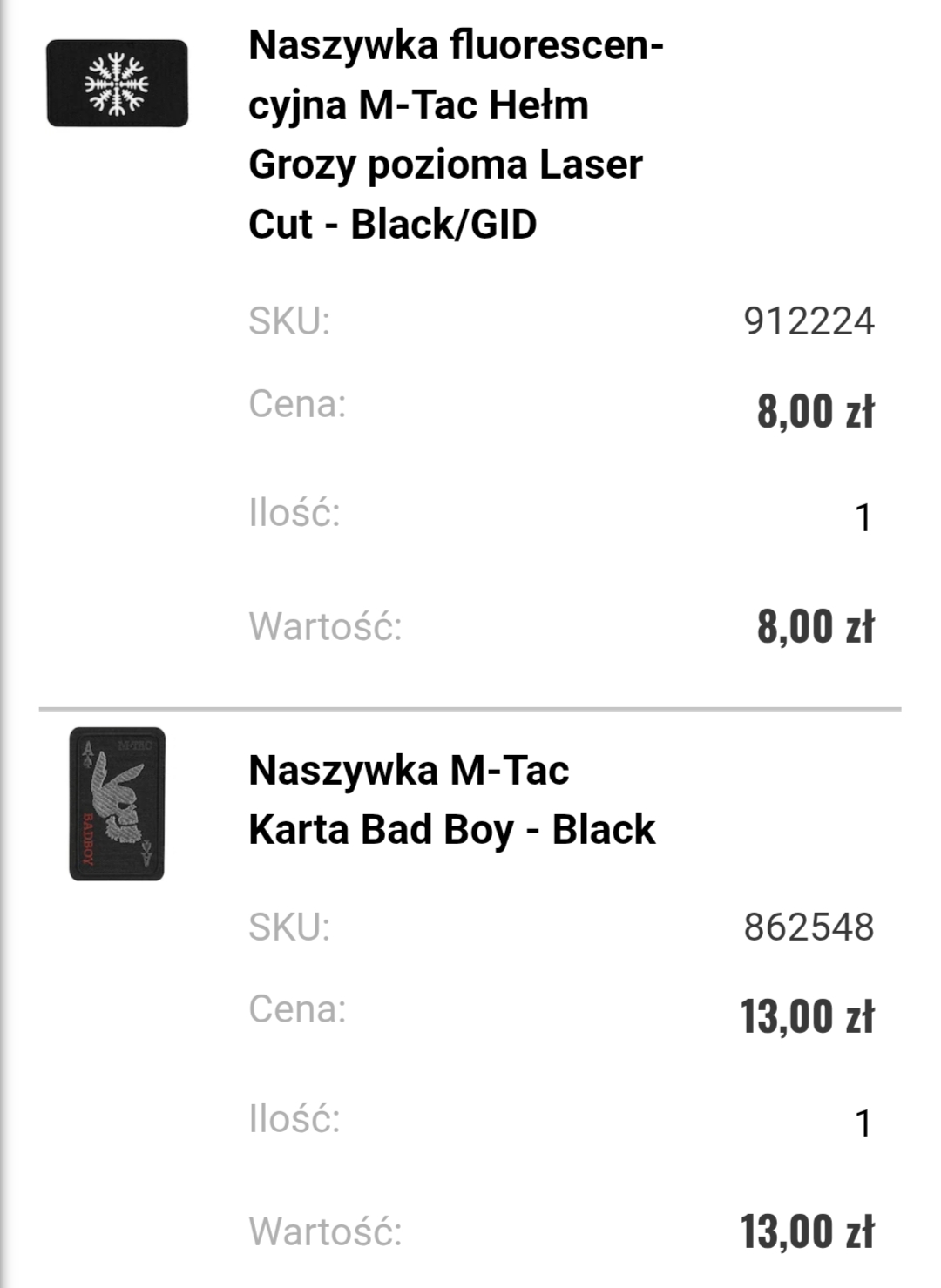Click the Cena label for the Bad Boy patch

[x=297, y=1010]
